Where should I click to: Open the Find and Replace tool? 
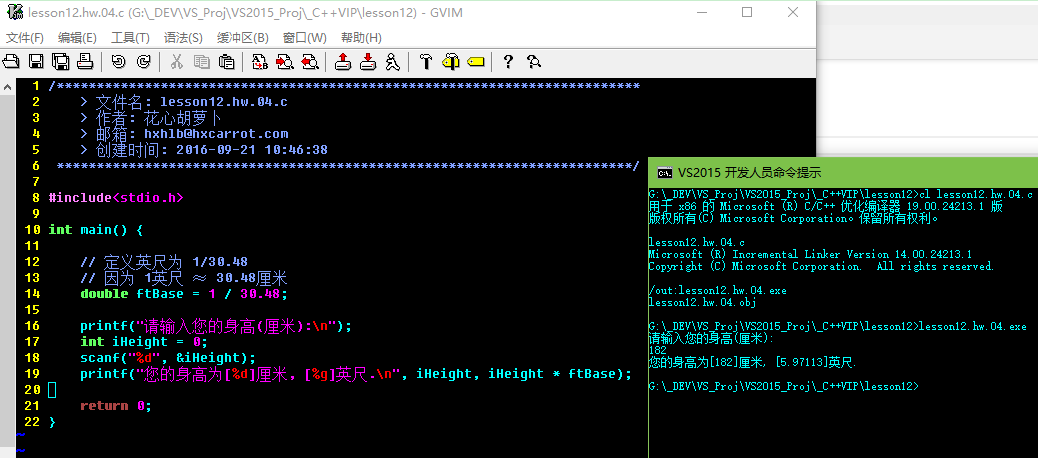pyautogui.click(x=260, y=62)
